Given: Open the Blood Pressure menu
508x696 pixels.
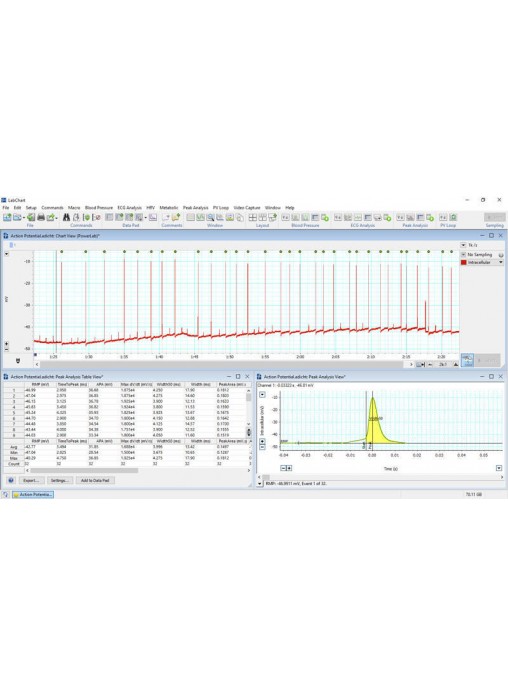Looking at the screenshot, I should 99,208.
